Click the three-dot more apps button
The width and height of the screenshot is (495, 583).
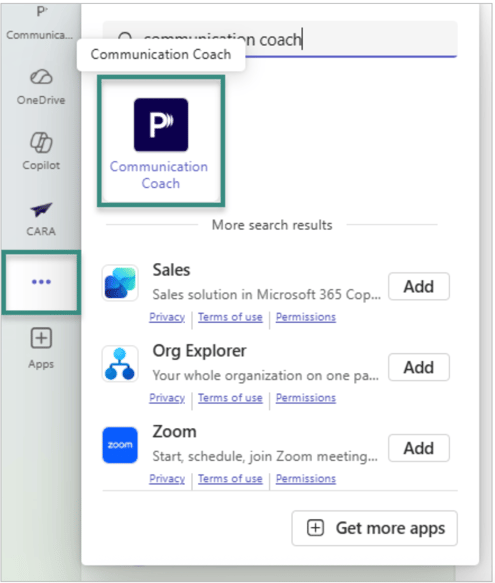tap(41, 282)
